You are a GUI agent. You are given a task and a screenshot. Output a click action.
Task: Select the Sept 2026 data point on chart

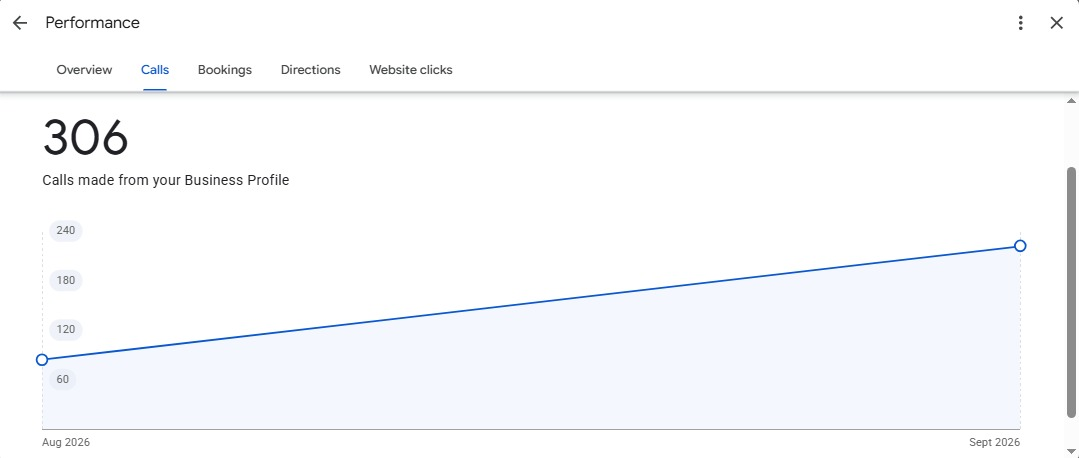(1021, 246)
